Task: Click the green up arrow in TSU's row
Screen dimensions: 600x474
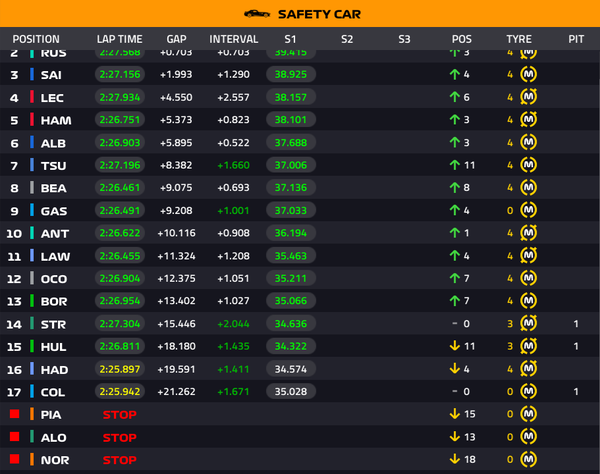Action: [x=454, y=165]
